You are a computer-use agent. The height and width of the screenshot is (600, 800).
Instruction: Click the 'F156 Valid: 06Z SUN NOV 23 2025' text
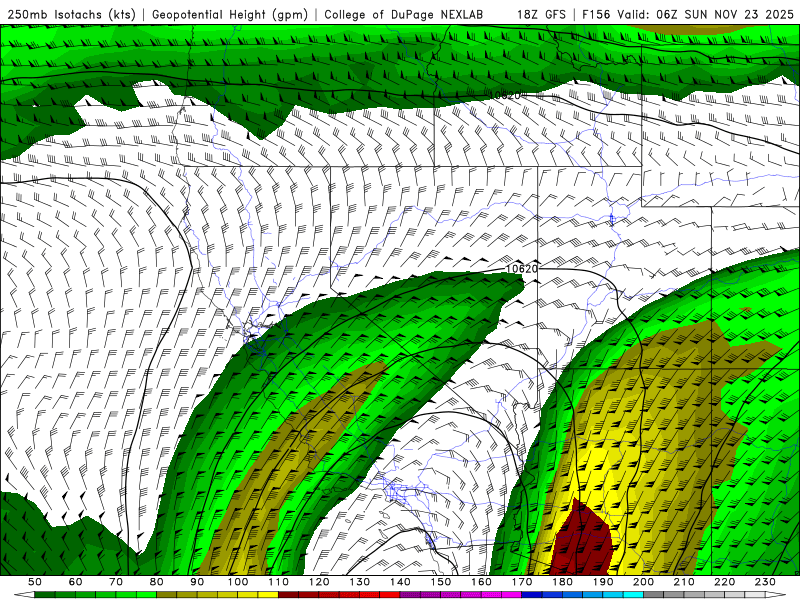pyautogui.click(x=687, y=15)
